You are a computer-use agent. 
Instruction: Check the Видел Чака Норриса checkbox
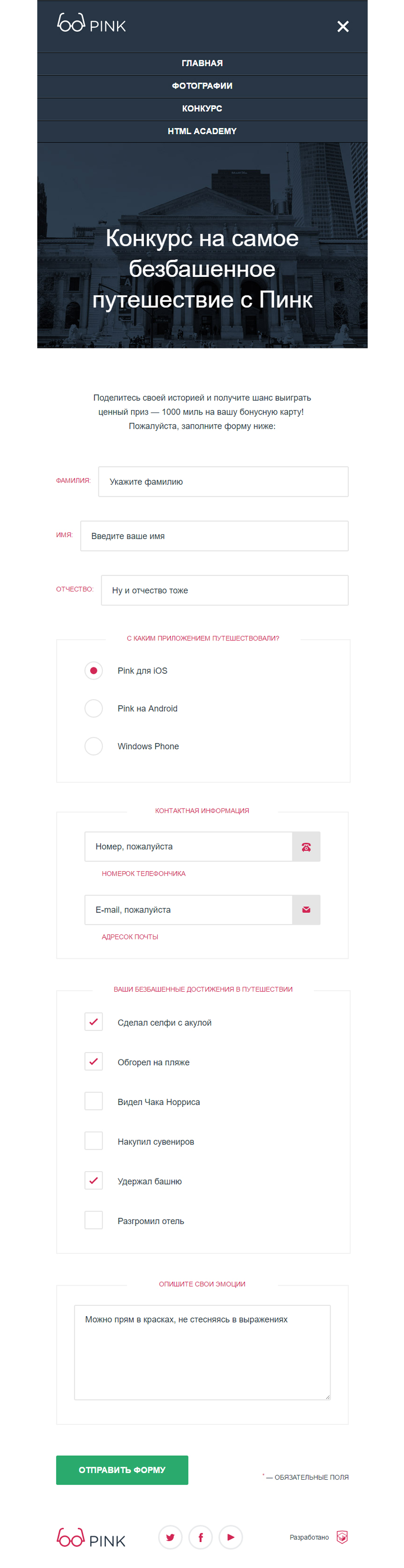point(94,1101)
